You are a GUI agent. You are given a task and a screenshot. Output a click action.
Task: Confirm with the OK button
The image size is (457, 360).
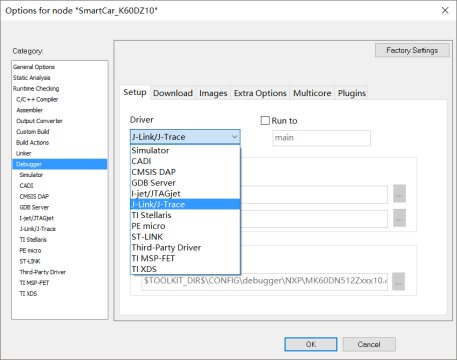coord(311,344)
